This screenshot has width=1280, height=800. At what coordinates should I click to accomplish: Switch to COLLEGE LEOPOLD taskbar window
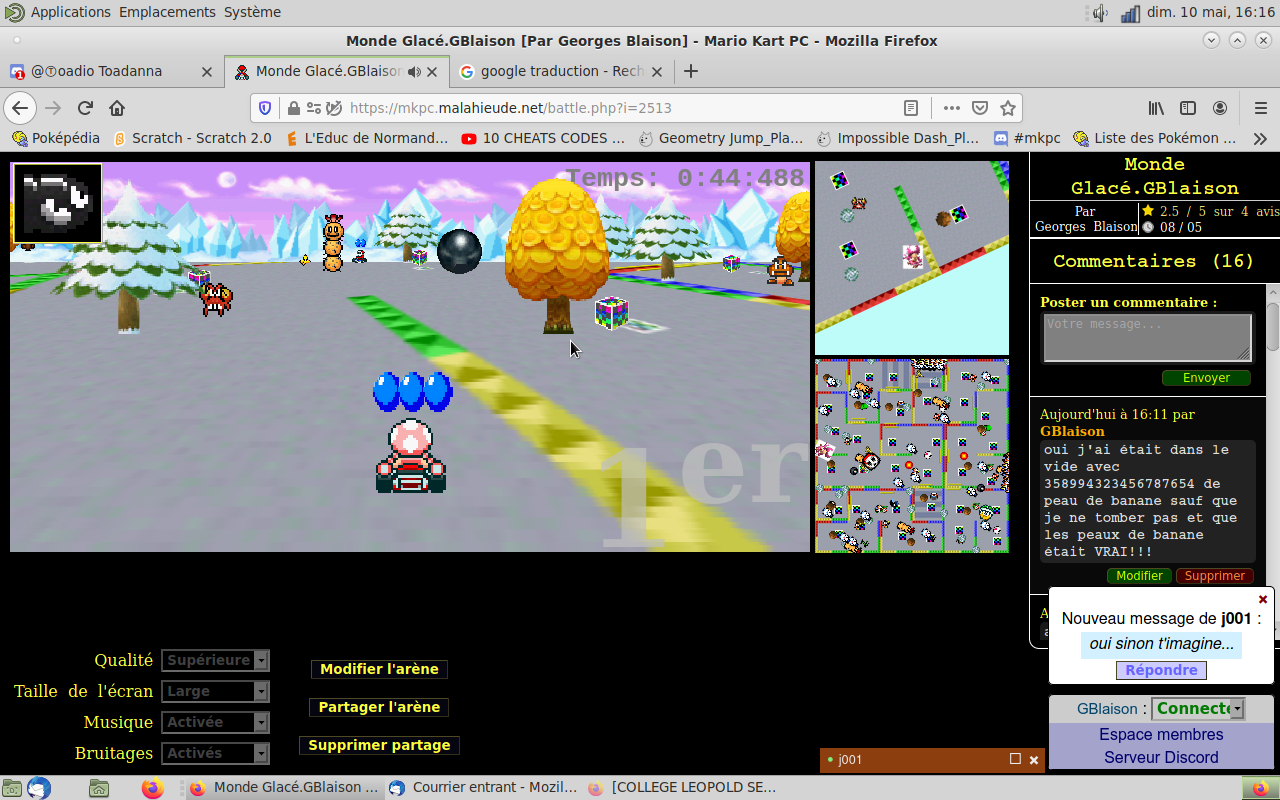pos(683,788)
